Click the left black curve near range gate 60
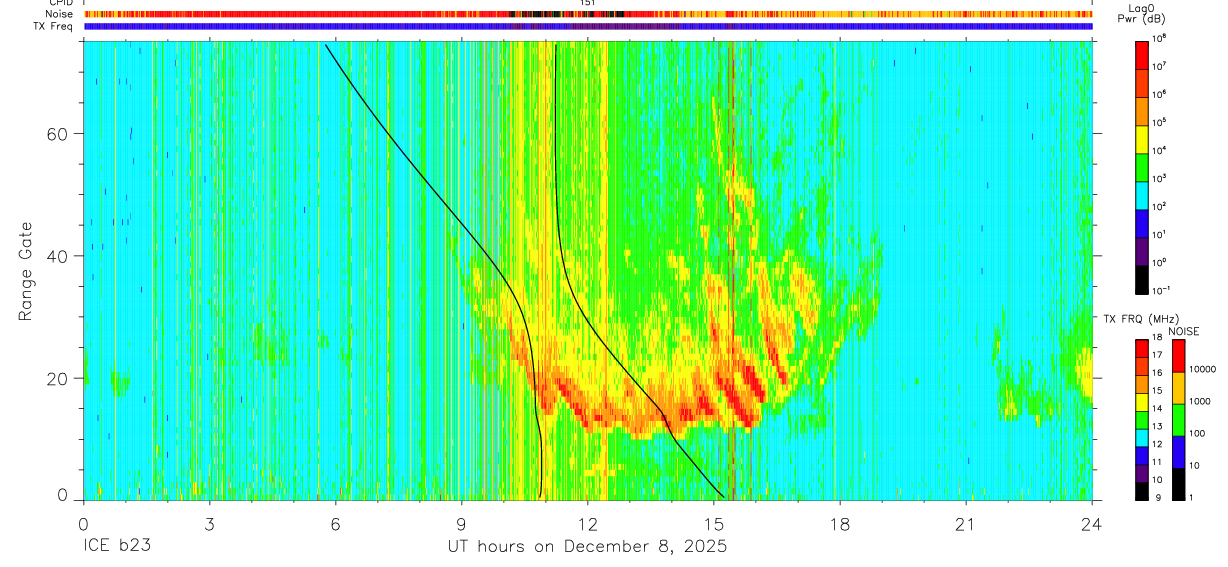The height and width of the screenshot is (567, 1228). 389,135
